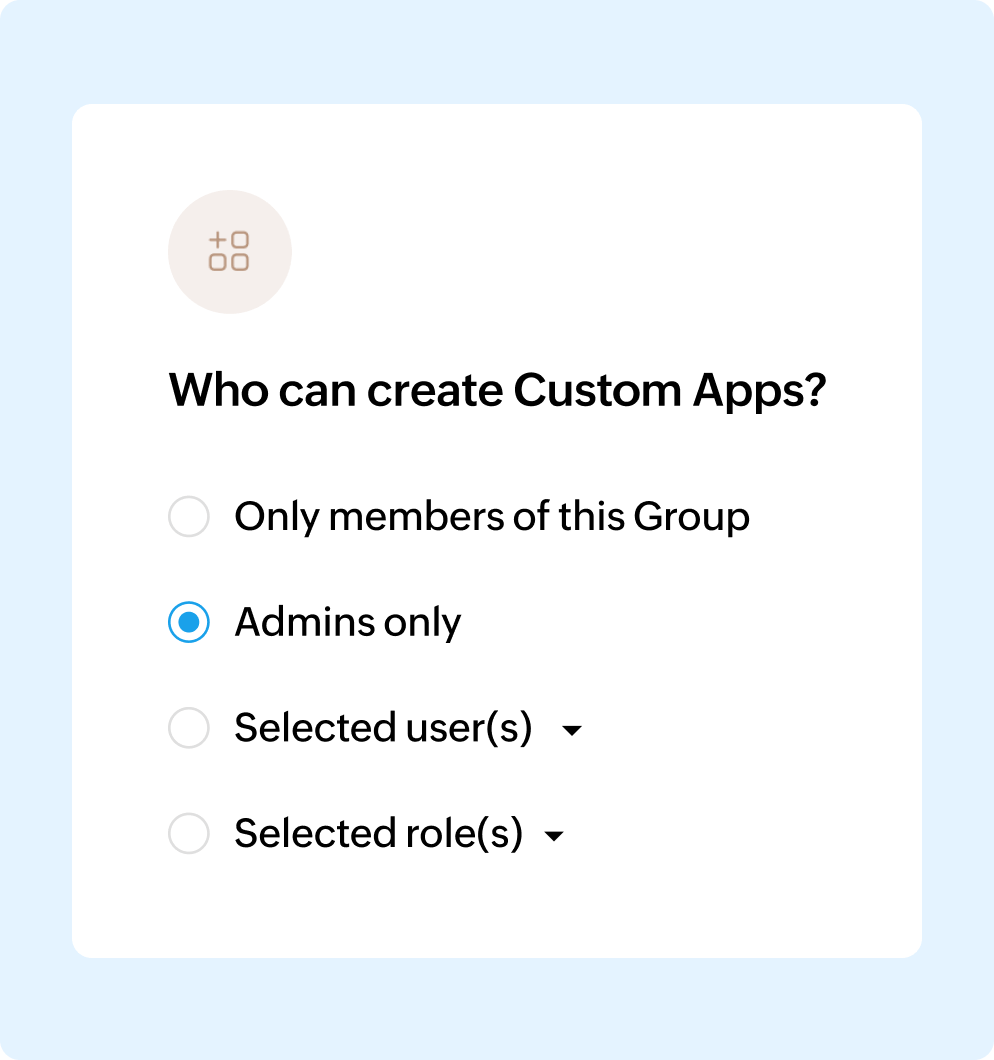Click the "Who can create Custom Apps?" heading
The width and height of the screenshot is (994, 1060).
pos(498,390)
